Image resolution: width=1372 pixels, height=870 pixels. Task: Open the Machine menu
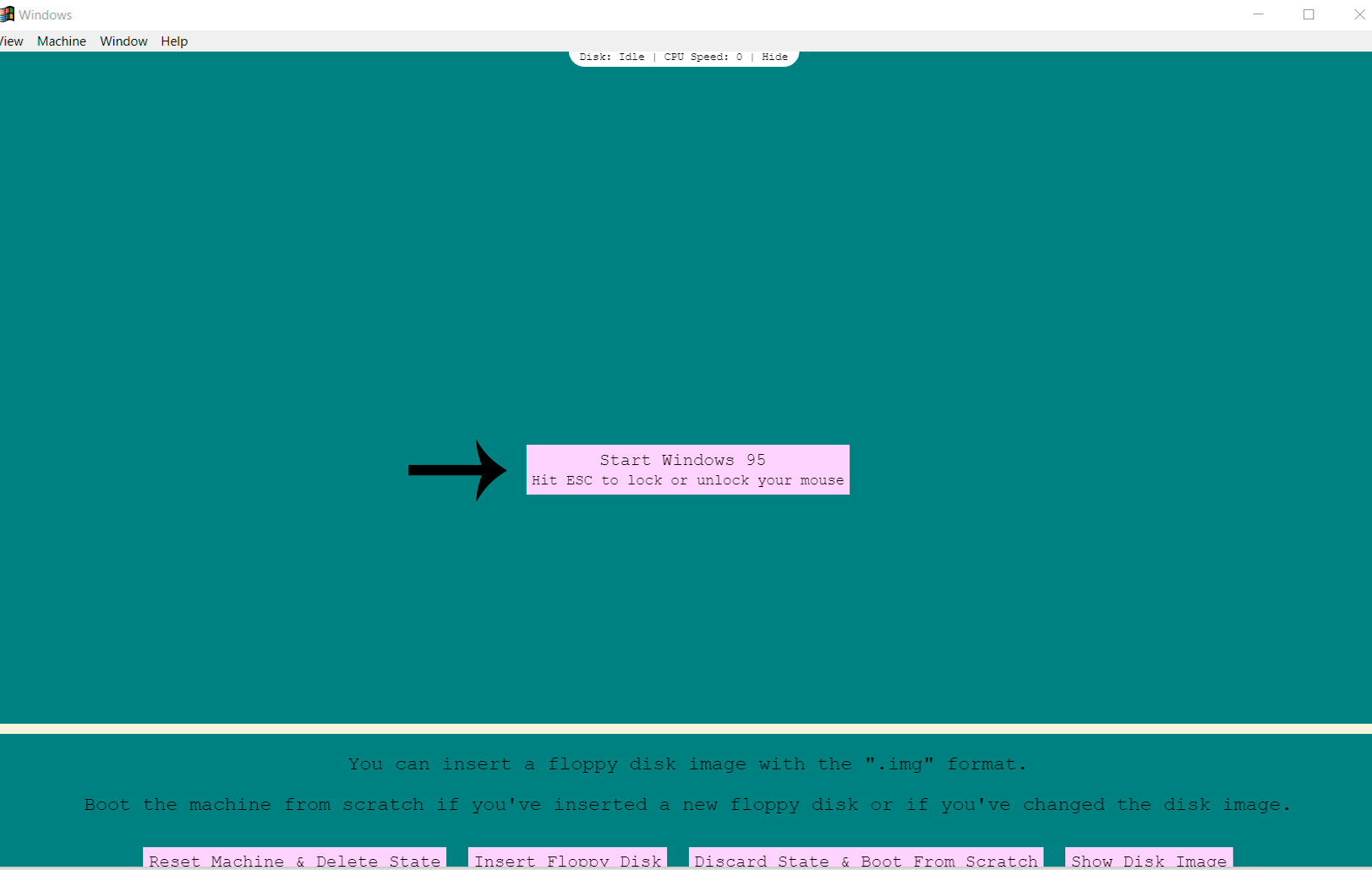[x=62, y=41]
